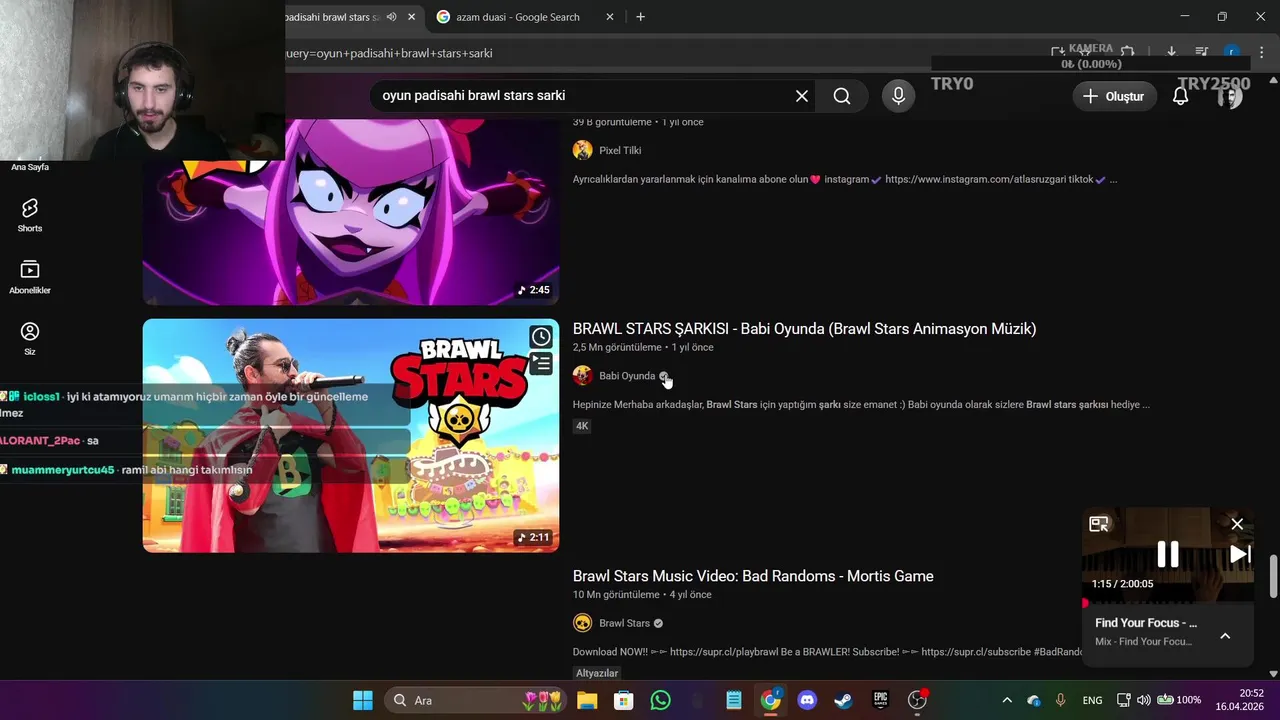Click Pixel Tilki channel avatar
Viewport: 1280px width, 720px height.
coord(583,150)
